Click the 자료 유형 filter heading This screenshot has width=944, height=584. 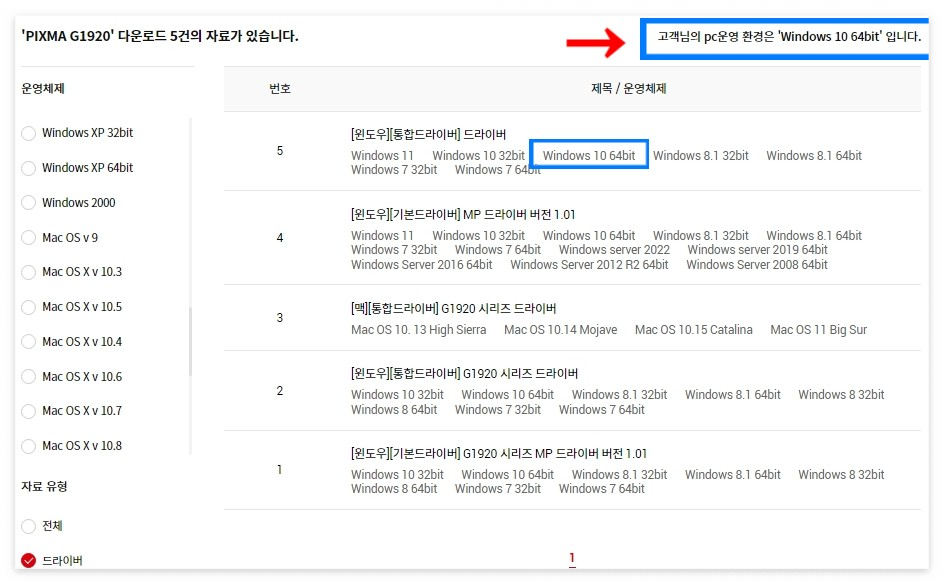[x=44, y=486]
